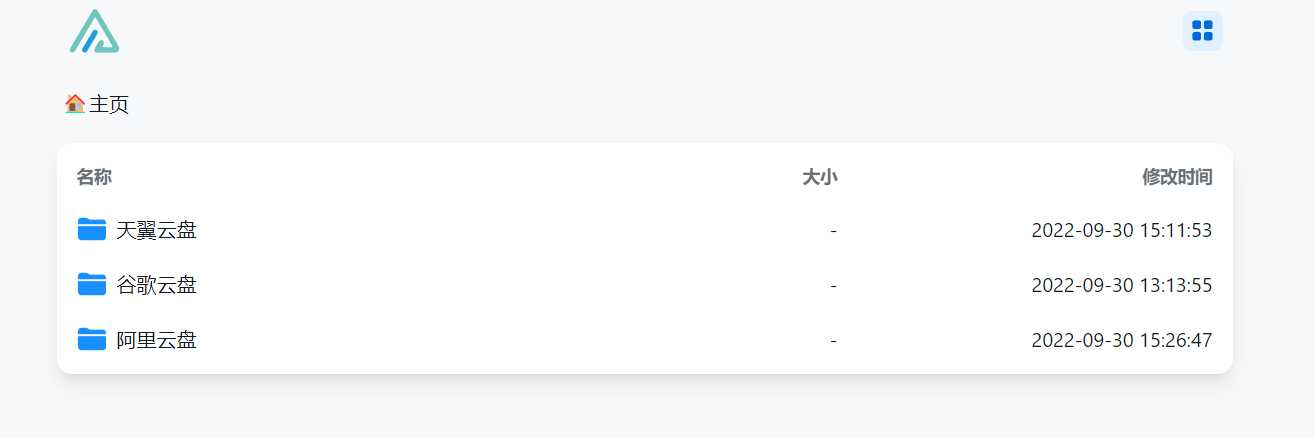Click the 2022-09-30 15:26:47 modified time
1315x438 pixels.
[1122, 340]
